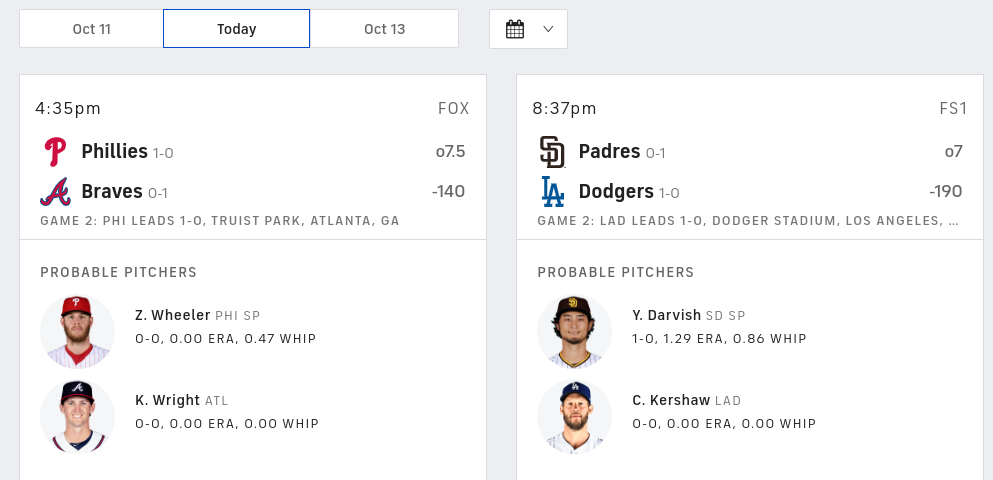Go to the Oct 13 tab
The image size is (993, 480).
pyautogui.click(x=384, y=29)
